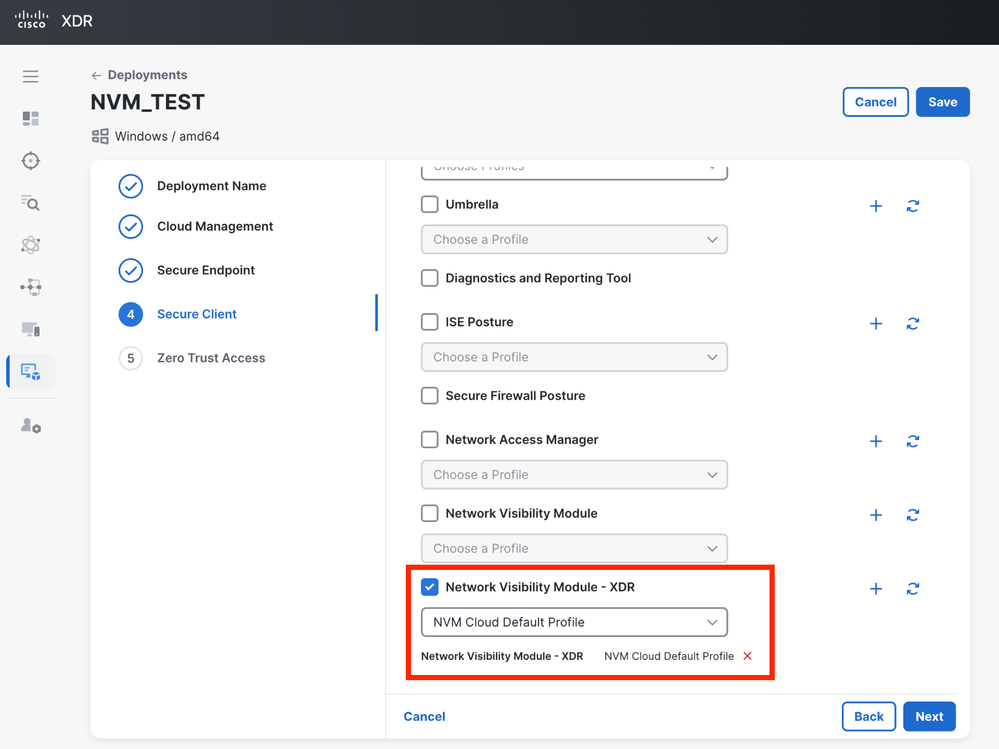Image resolution: width=999 pixels, height=749 pixels.
Task: Click the Next button
Action: (x=929, y=717)
